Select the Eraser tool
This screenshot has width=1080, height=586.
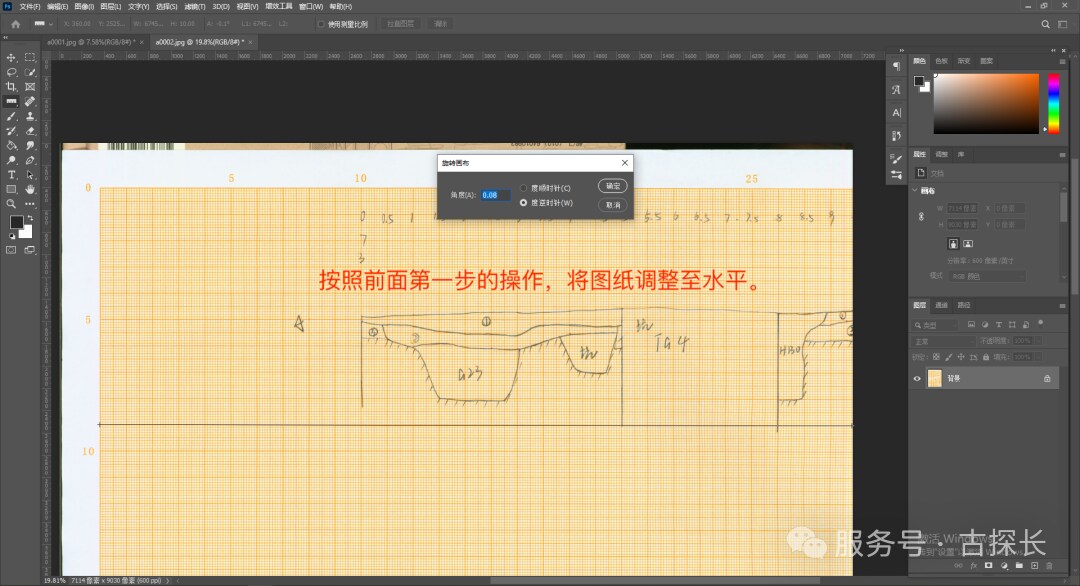[x=30, y=131]
